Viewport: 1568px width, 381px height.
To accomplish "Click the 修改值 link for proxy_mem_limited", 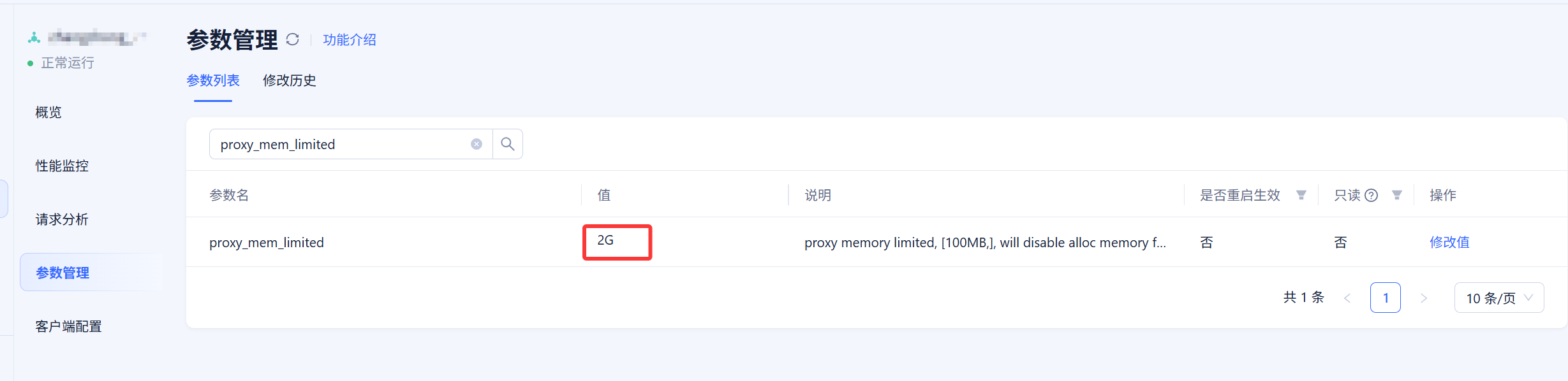I will [x=1449, y=242].
